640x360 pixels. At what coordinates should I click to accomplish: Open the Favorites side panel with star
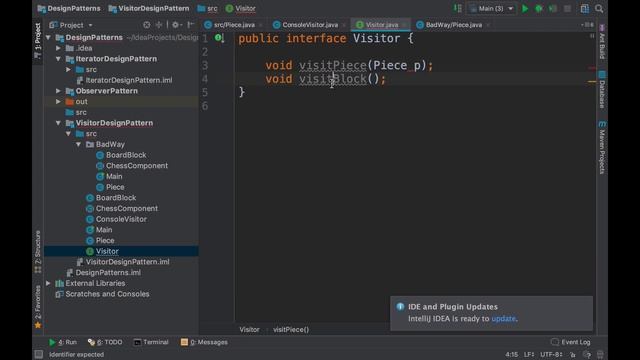click(x=38, y=307)
